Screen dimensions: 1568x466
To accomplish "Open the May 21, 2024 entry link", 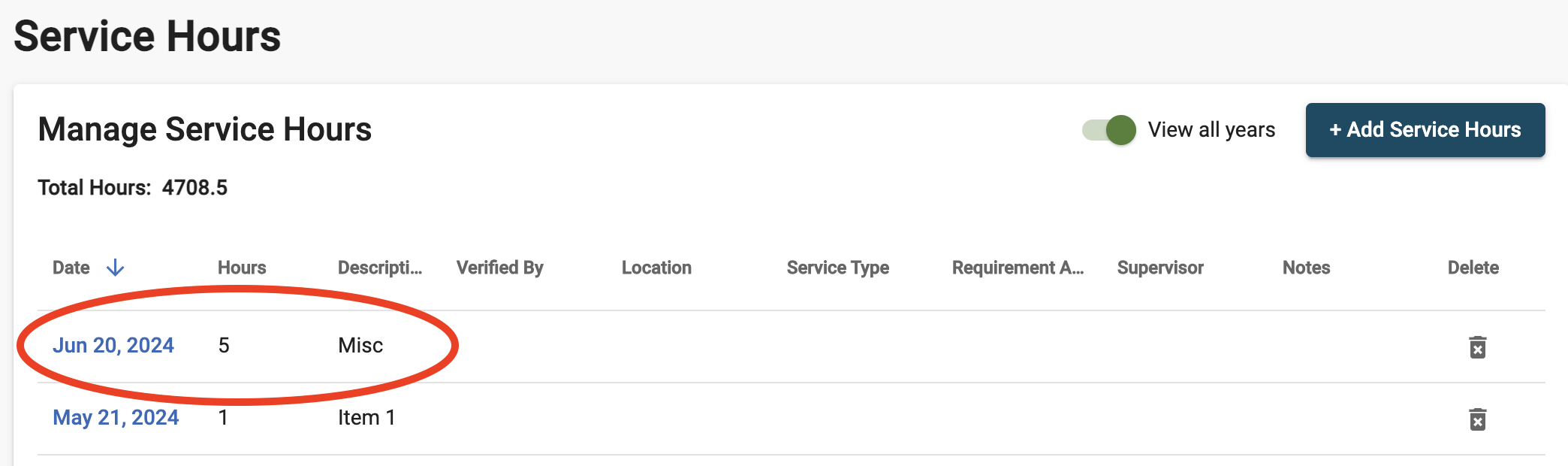I will tap(116, 417).
